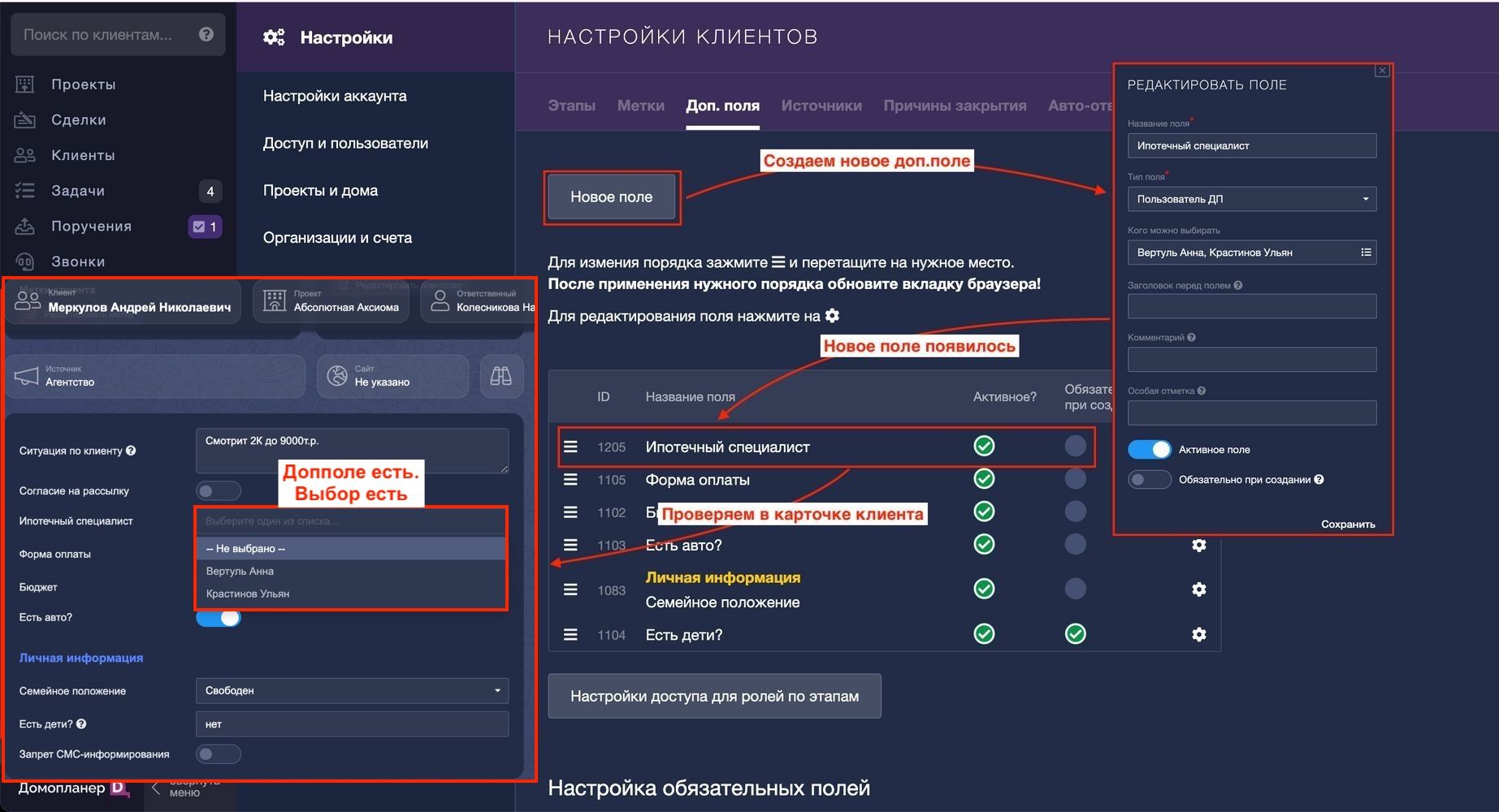1499x812 pixels.
Task: Switch to the Источники tab
Action: click(821, 106)
